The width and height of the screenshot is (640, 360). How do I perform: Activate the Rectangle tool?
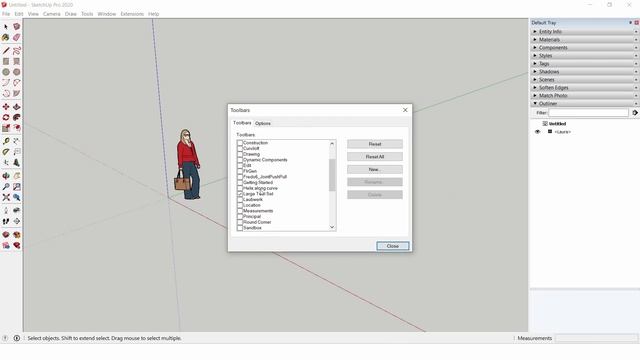(x=6, y=61)
